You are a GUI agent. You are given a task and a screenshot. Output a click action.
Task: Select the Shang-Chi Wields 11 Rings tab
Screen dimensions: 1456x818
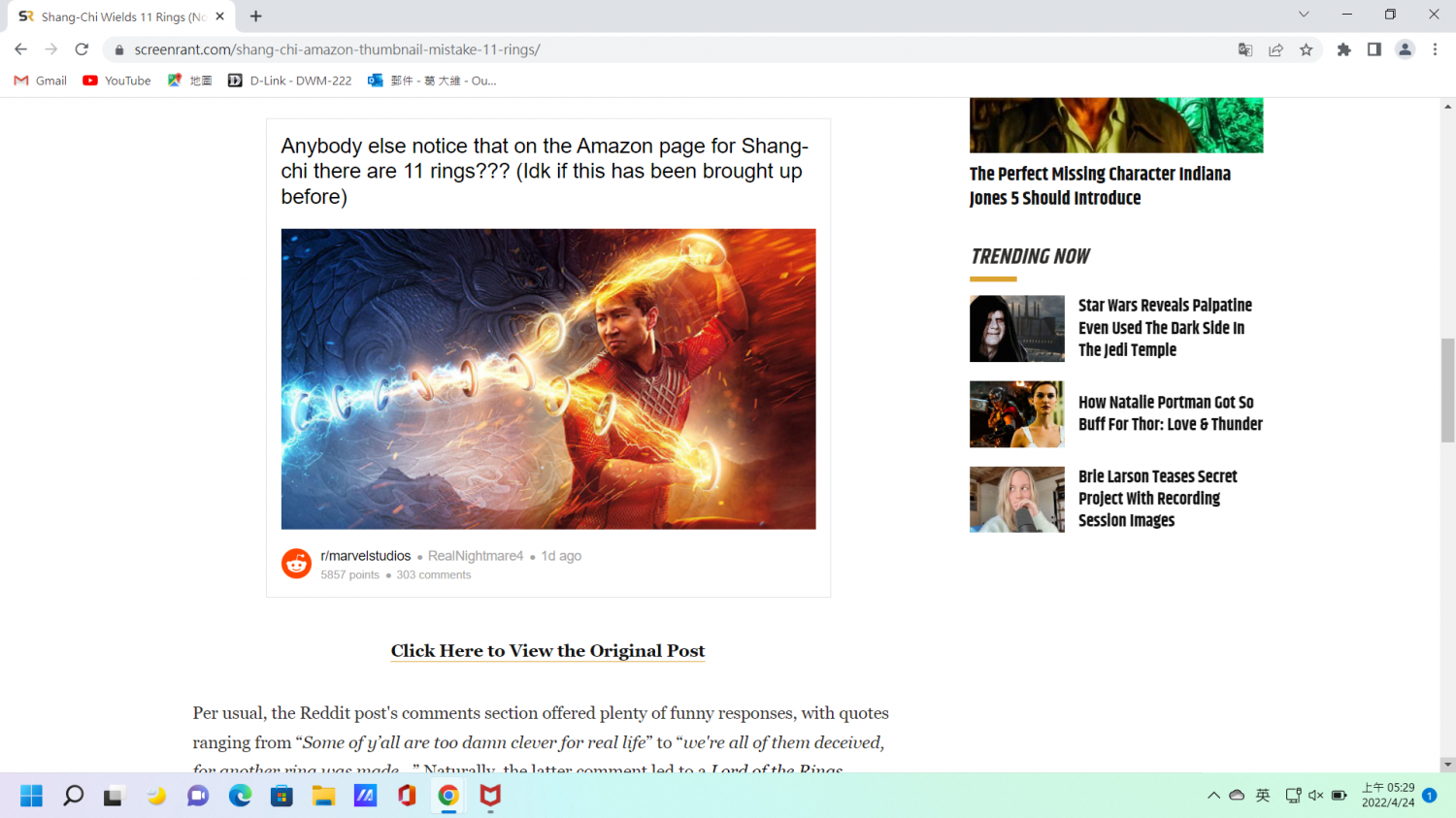pyautogui.click(x=121, y=16)
